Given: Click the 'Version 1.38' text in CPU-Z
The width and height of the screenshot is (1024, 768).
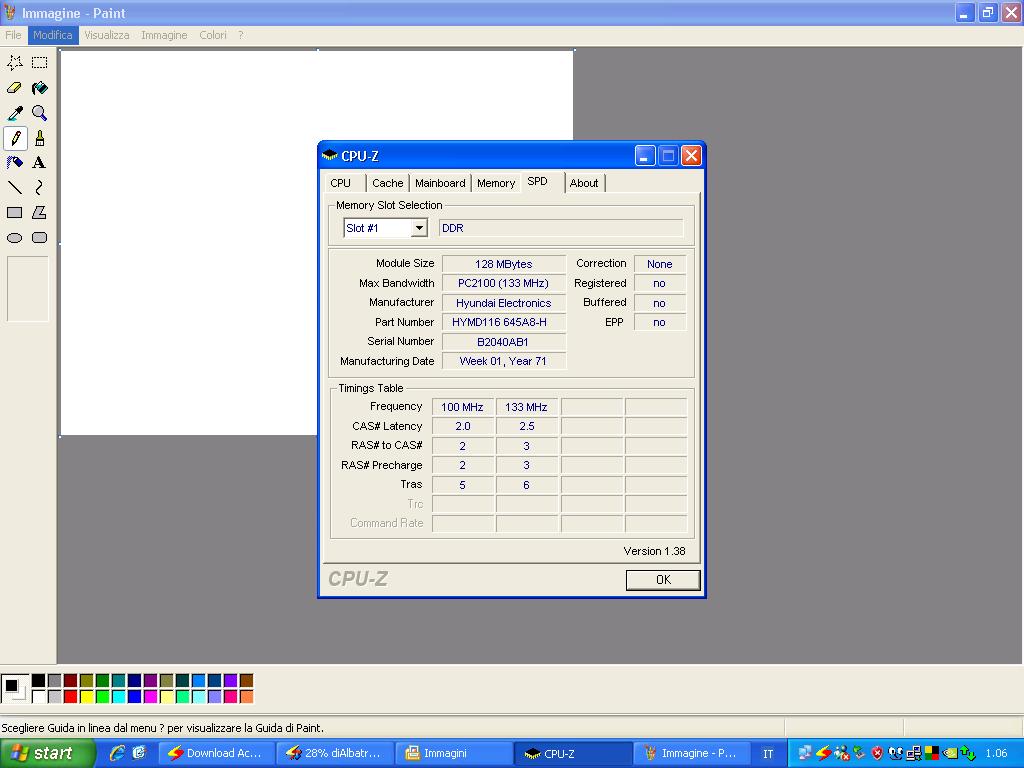Looking at the screenshot, I should (x=654, y=551).
